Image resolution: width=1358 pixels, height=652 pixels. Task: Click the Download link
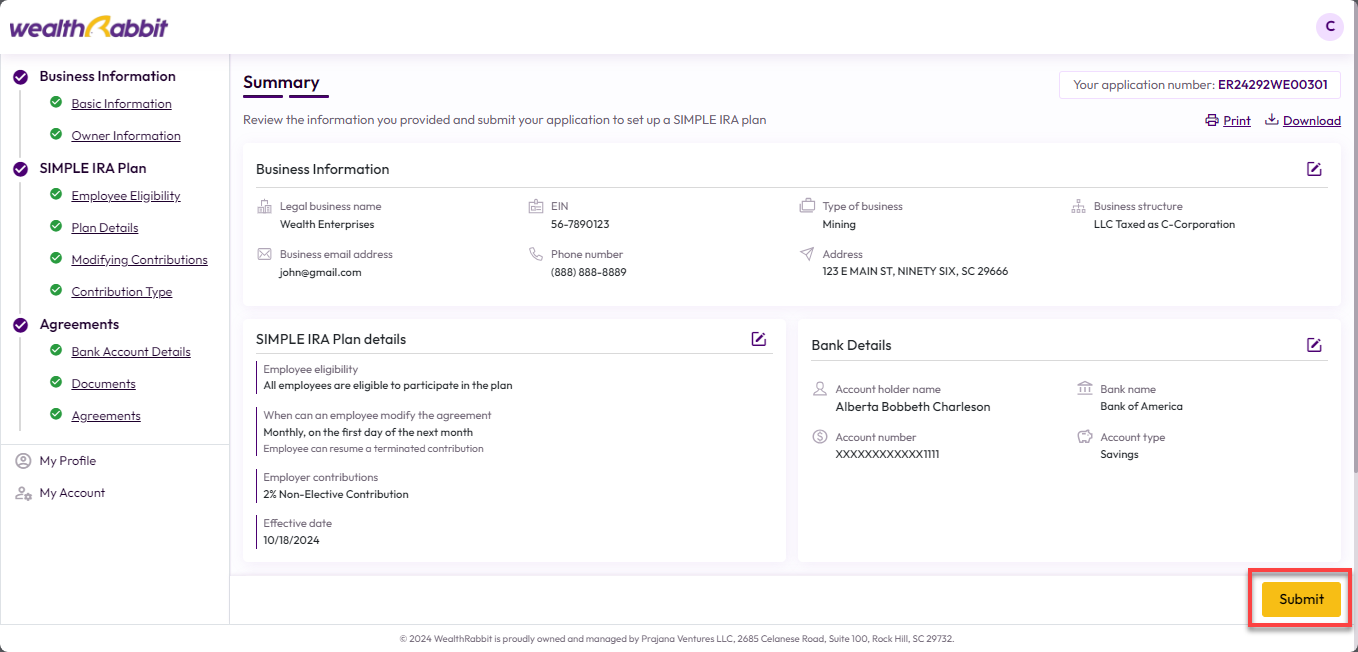(x=1312, y=121)
